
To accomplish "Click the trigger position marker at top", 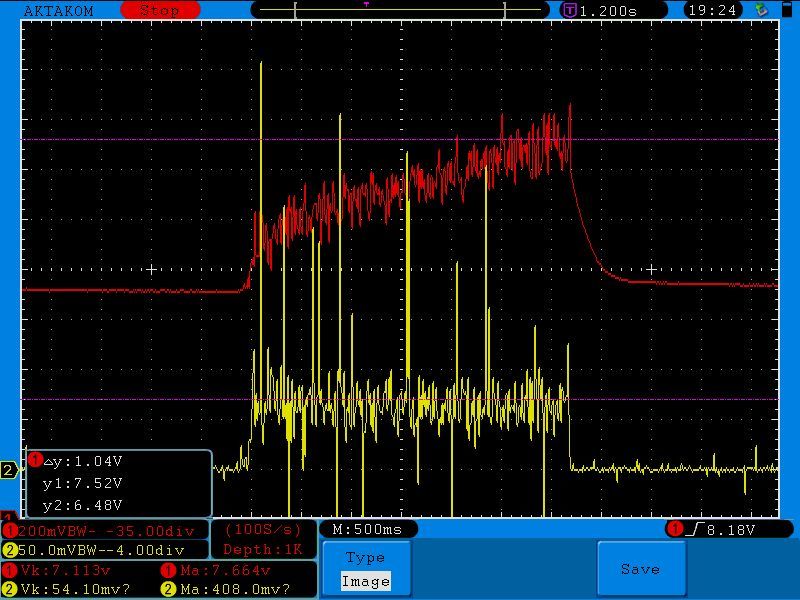I will pyautogui.click(x=366, y=4).
